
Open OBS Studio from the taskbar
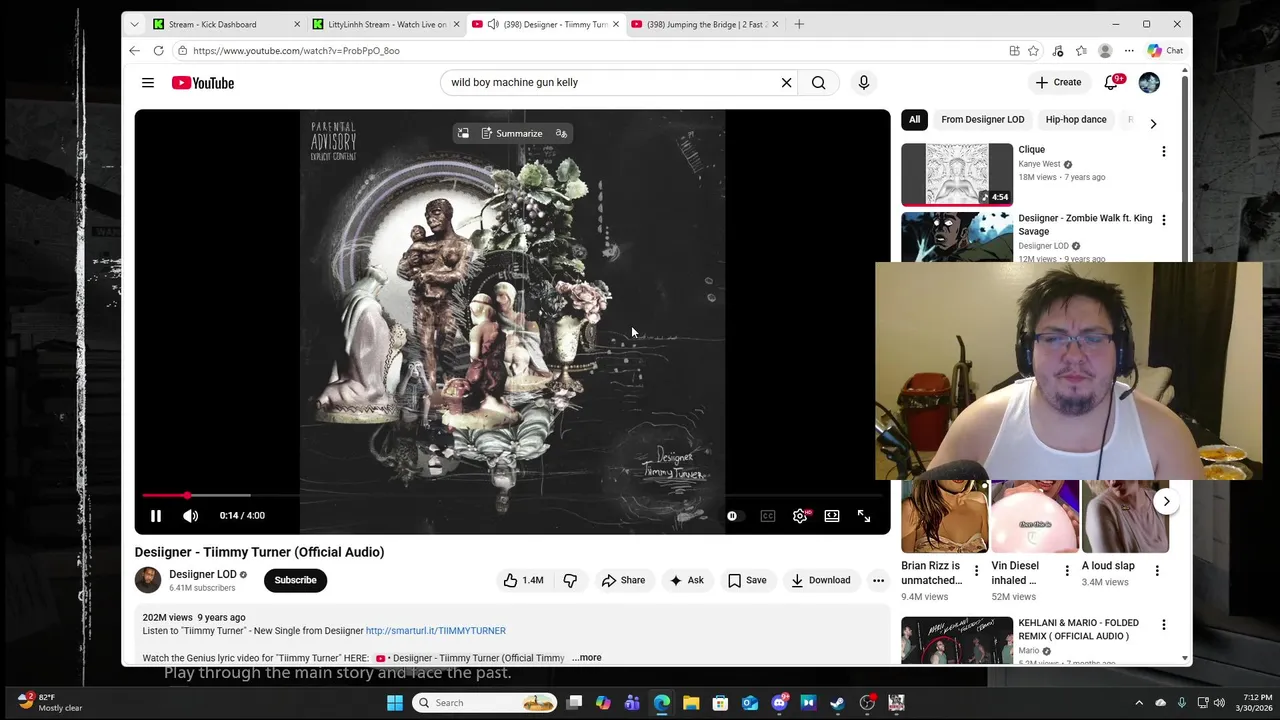pyautogui.click(x=867, y=703)
